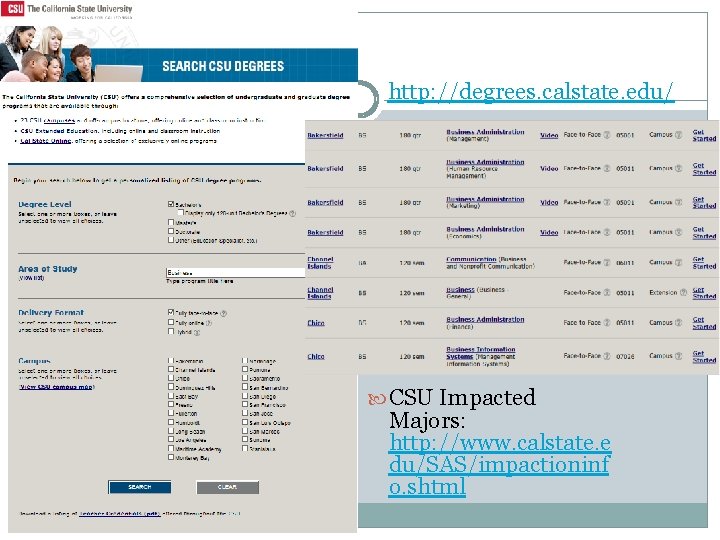This screenshot has width=720, height=540.
Task: Uncheck the Fully face-to-face delivery checkbox
Action: point(171,312)
